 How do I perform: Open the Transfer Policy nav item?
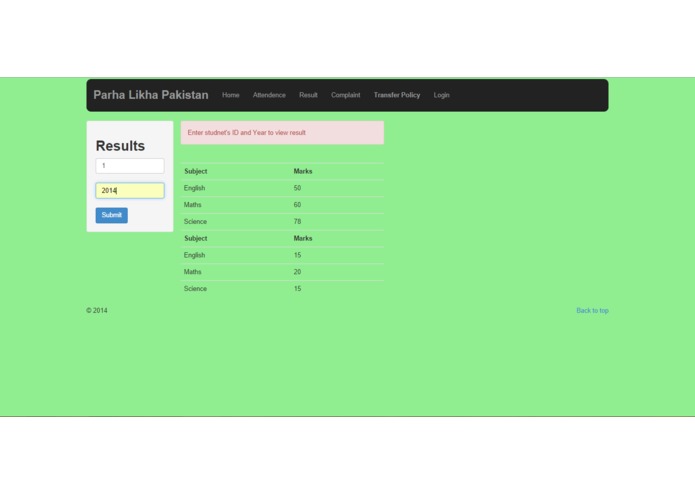click(397, 95)
